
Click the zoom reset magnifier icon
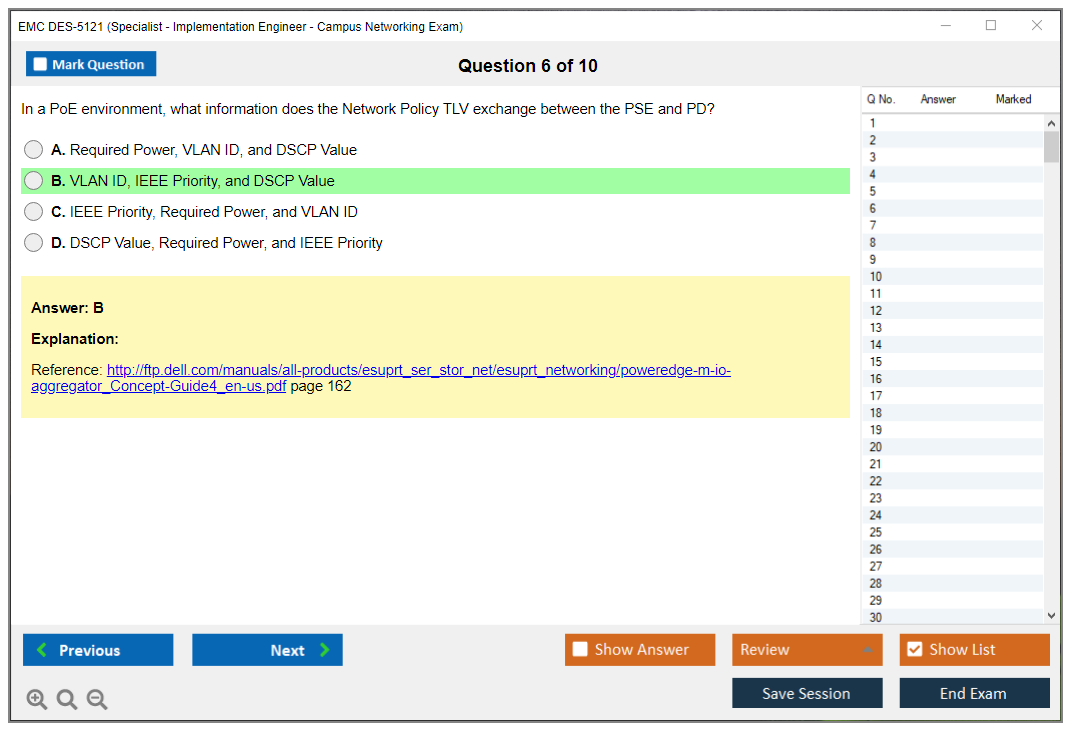pyautogui.click(x=67, y=700)
